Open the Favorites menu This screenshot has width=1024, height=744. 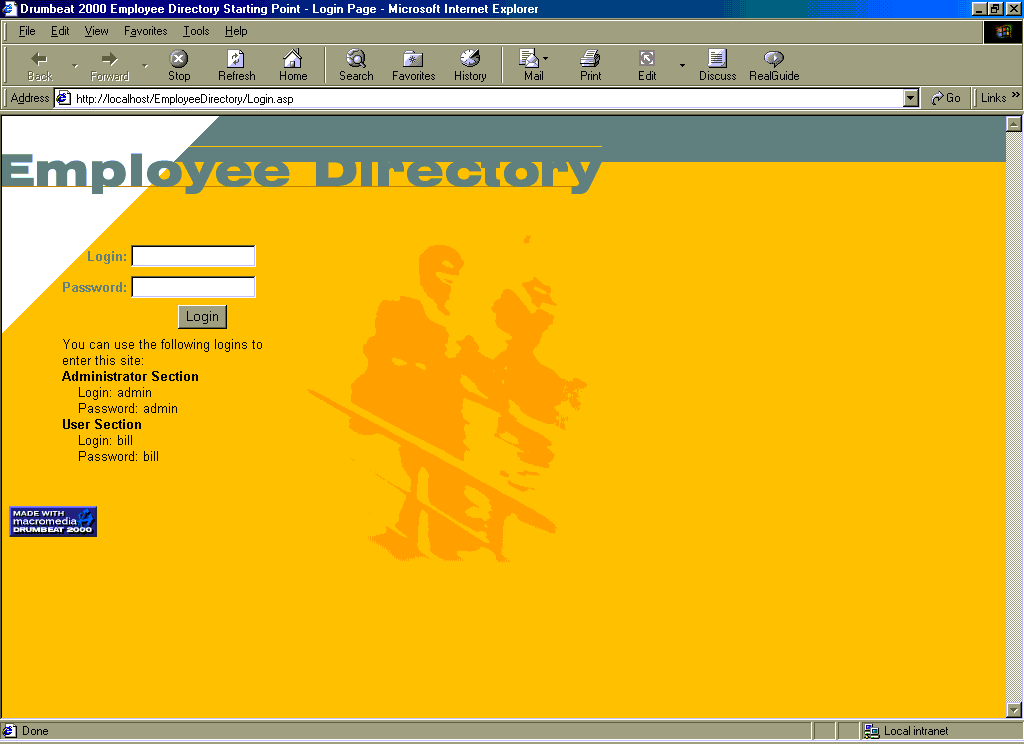pyautogui.click(x=145, y=31)
